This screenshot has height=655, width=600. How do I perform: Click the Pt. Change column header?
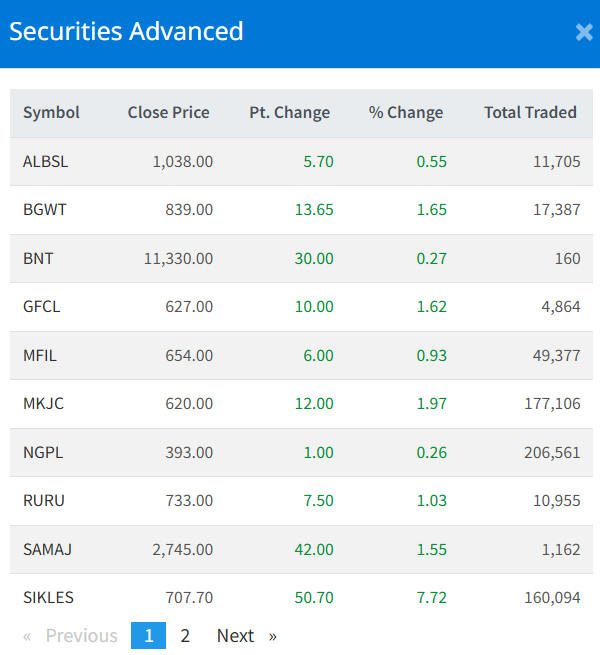point(289,112)
